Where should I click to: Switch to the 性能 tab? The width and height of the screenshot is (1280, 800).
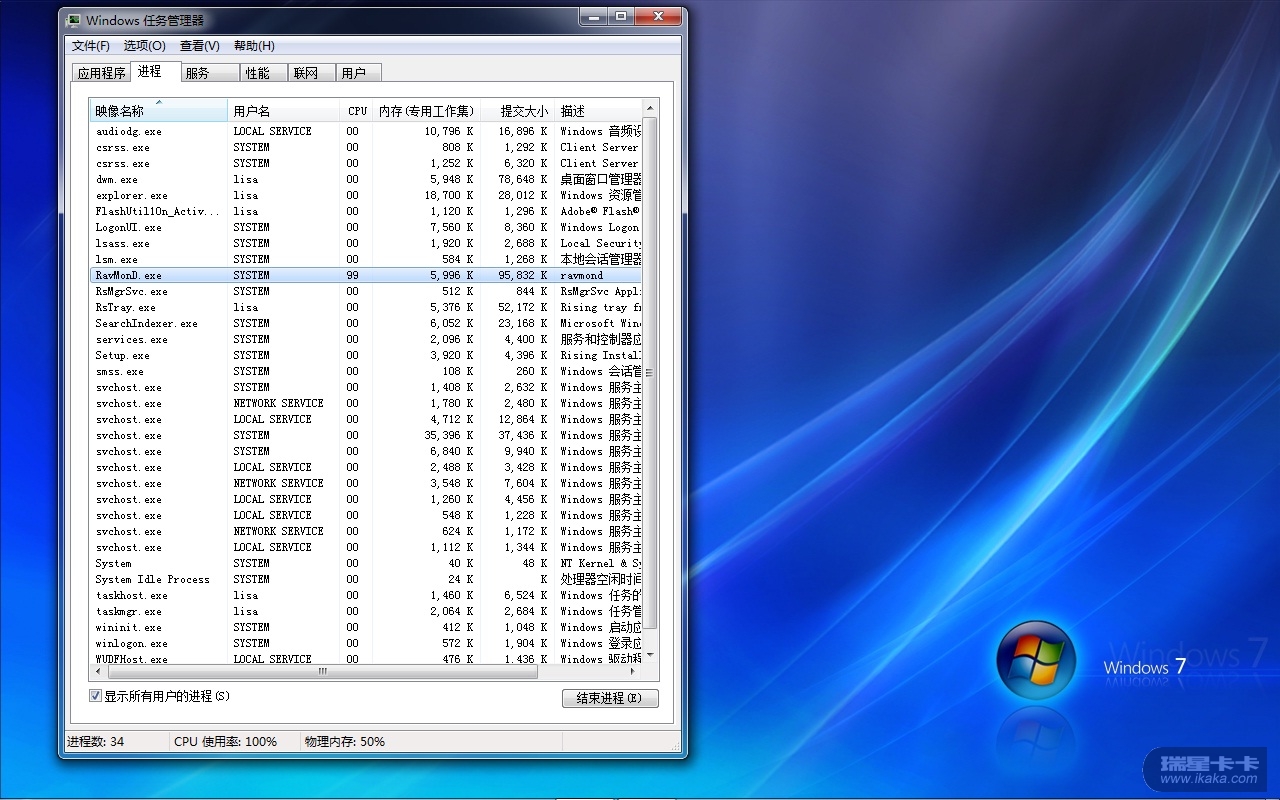(x=258, y=73)
